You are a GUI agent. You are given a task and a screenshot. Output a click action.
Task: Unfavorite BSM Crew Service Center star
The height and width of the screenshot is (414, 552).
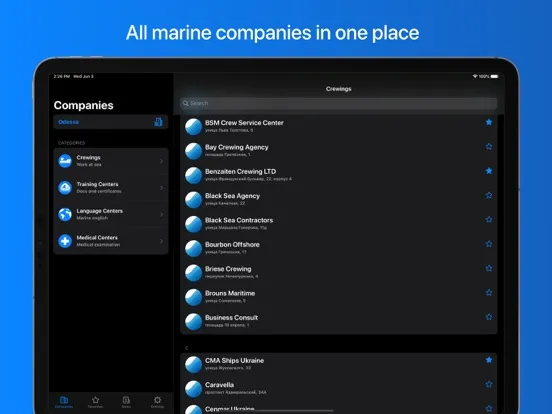coord(489,122)
